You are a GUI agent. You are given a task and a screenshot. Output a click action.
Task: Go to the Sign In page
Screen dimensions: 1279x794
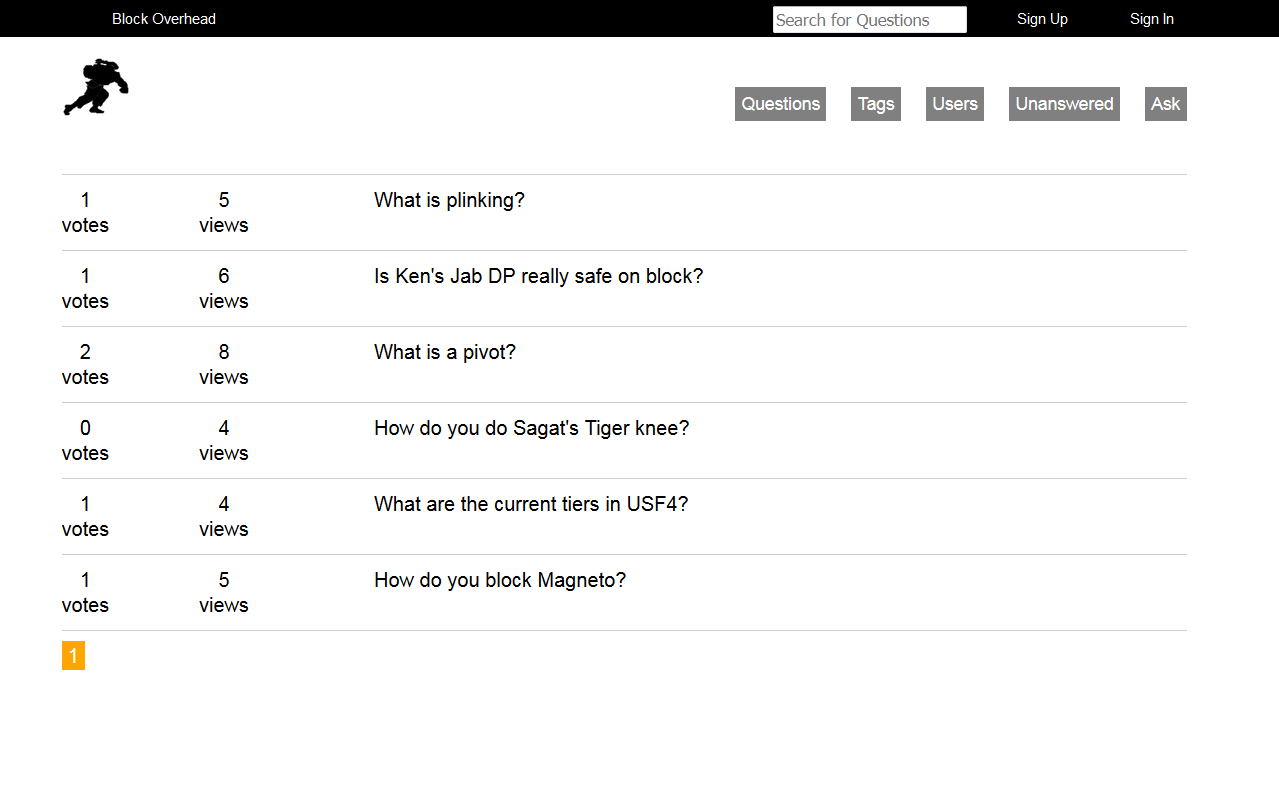1152,19
